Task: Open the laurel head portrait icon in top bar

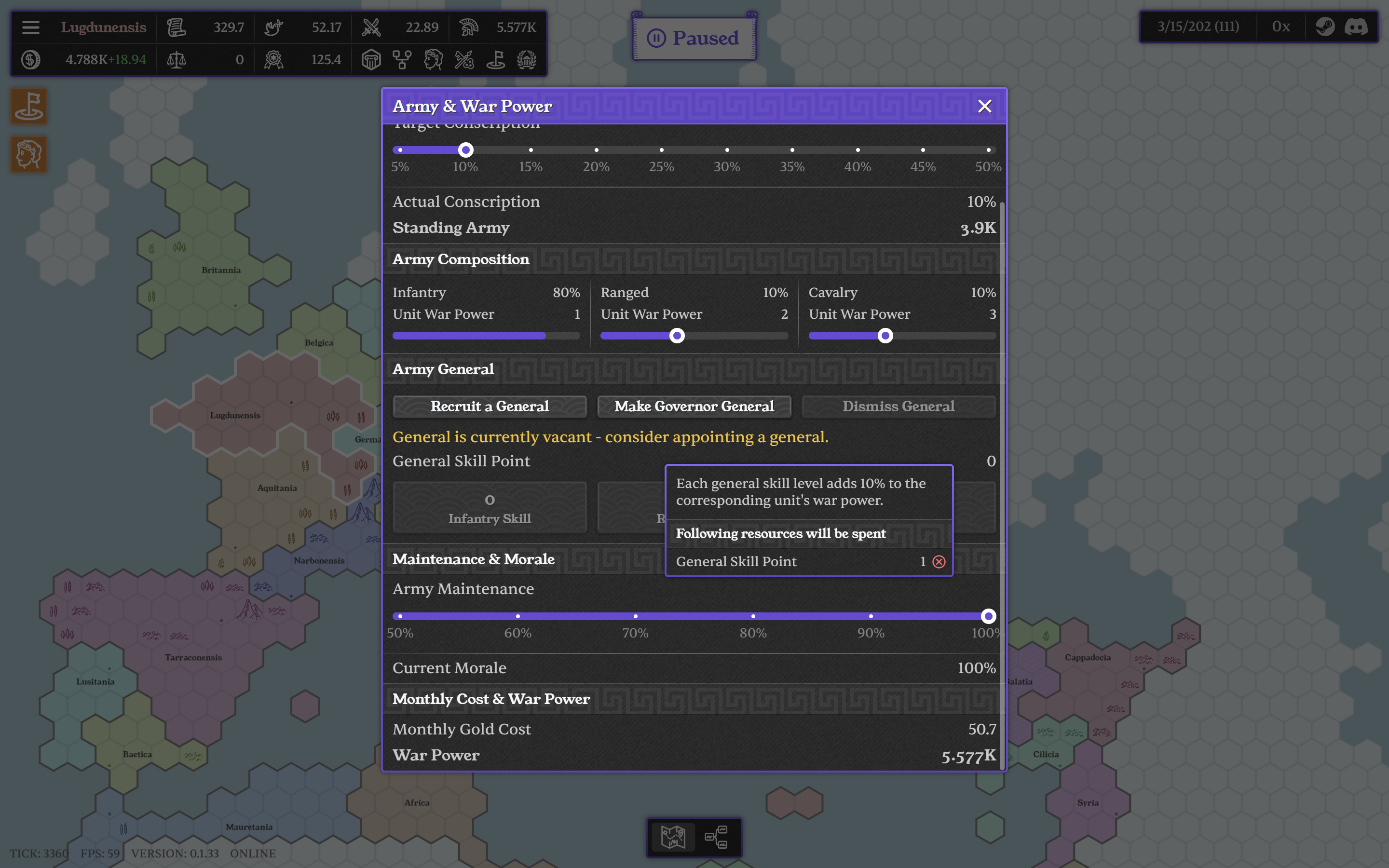Action: coord(434,60)
